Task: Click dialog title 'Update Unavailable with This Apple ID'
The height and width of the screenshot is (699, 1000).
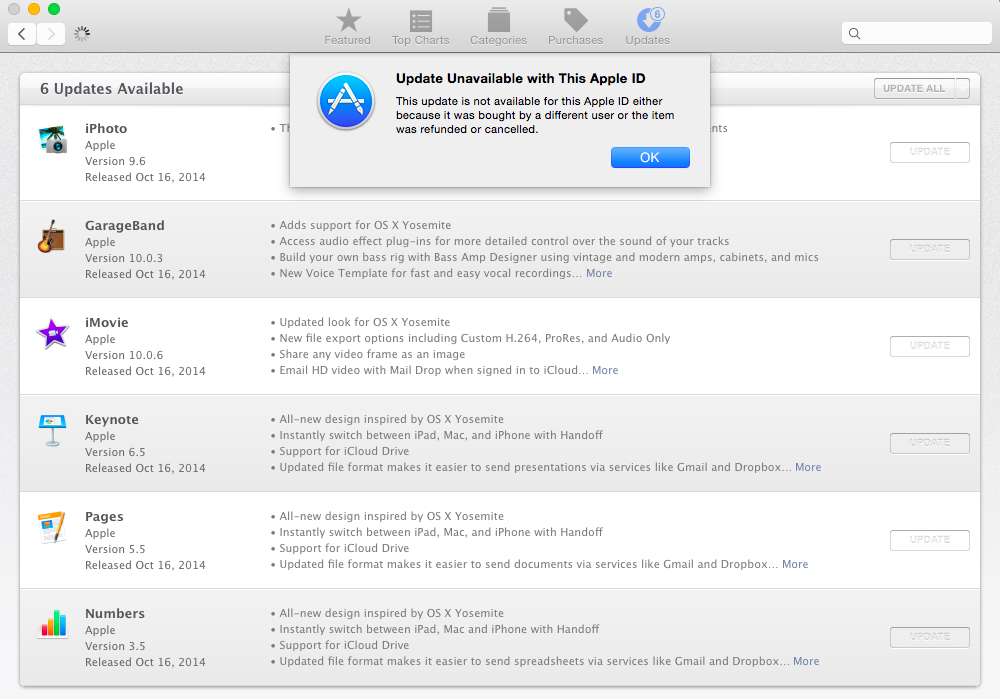Action: 520,78
